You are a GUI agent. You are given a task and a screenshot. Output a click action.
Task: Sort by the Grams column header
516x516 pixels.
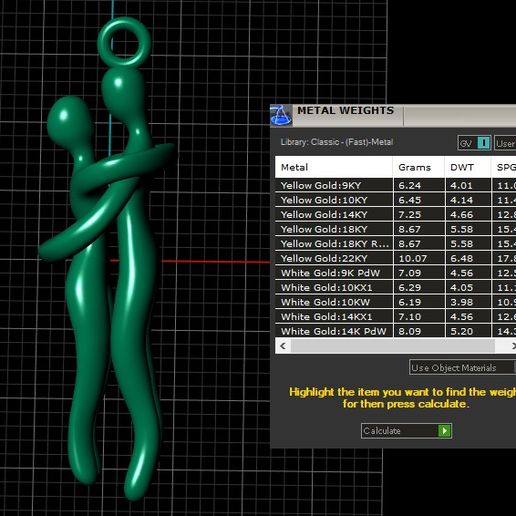click(419, 167)
